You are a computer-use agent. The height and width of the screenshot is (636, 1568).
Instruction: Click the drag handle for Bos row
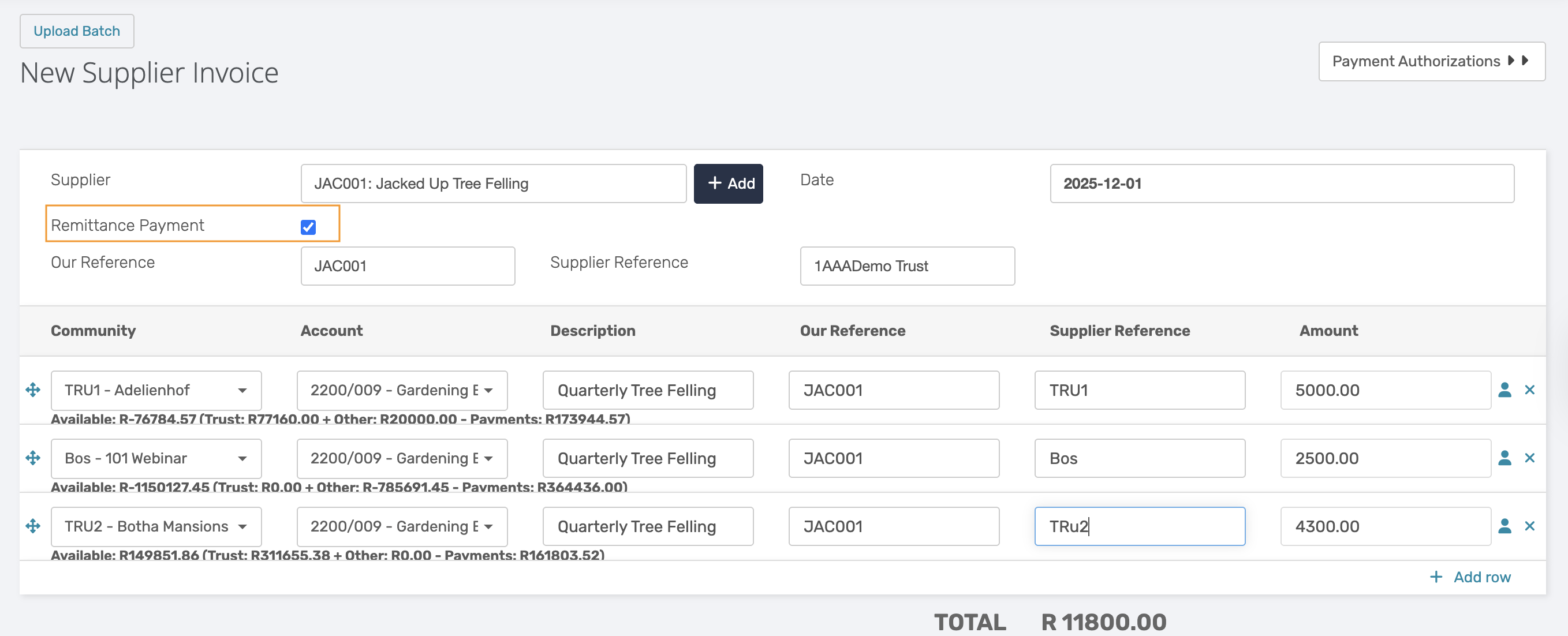point(33,458)
